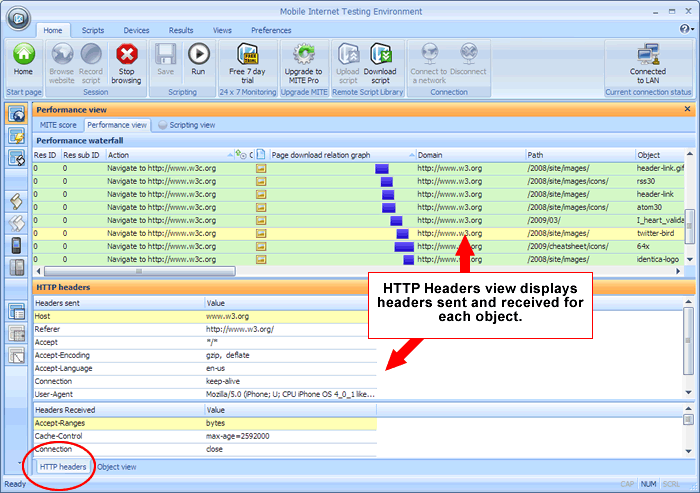700x493 pixels.
Task: Click the Upgrade to MITE Pro icon
Action: (x=304, y=54)
